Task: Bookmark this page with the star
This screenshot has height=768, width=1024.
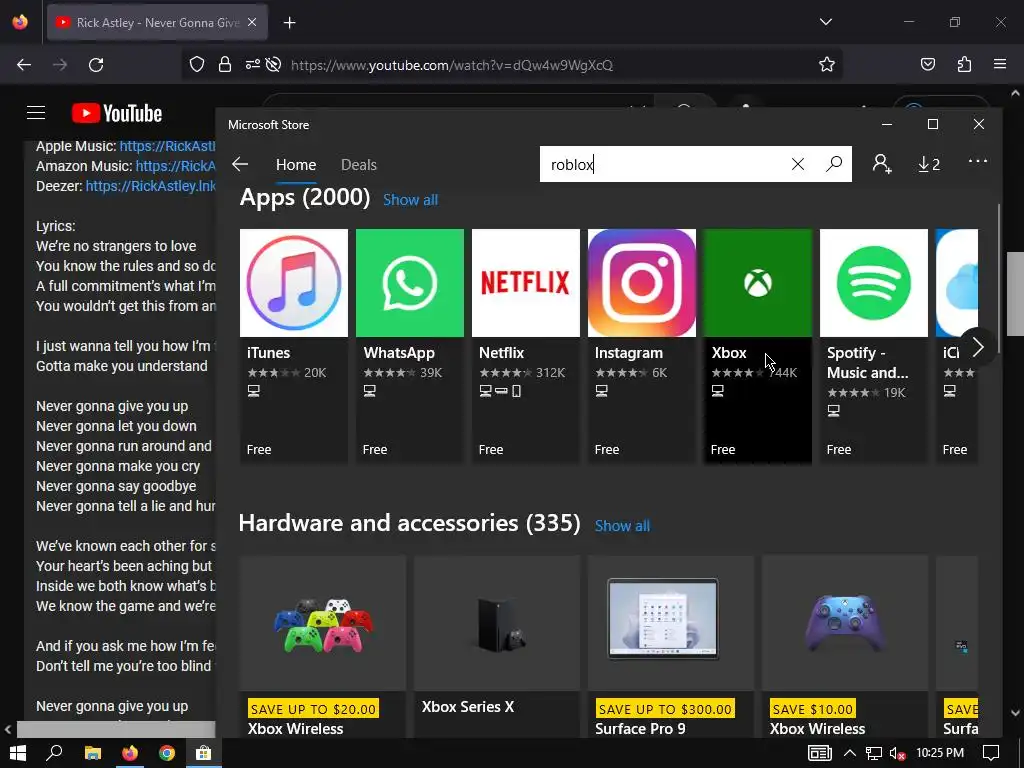Action: [x=827, y=65]
